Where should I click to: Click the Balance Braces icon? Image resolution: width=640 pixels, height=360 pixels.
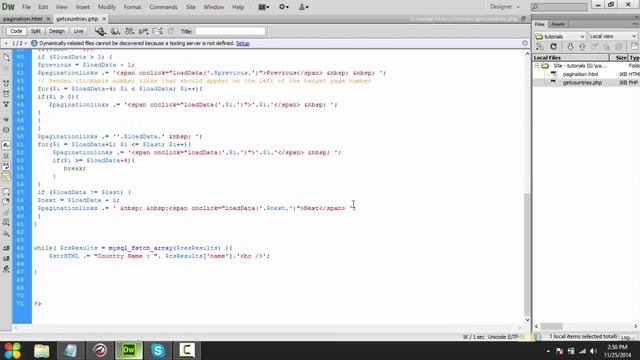tap(6, 130)
